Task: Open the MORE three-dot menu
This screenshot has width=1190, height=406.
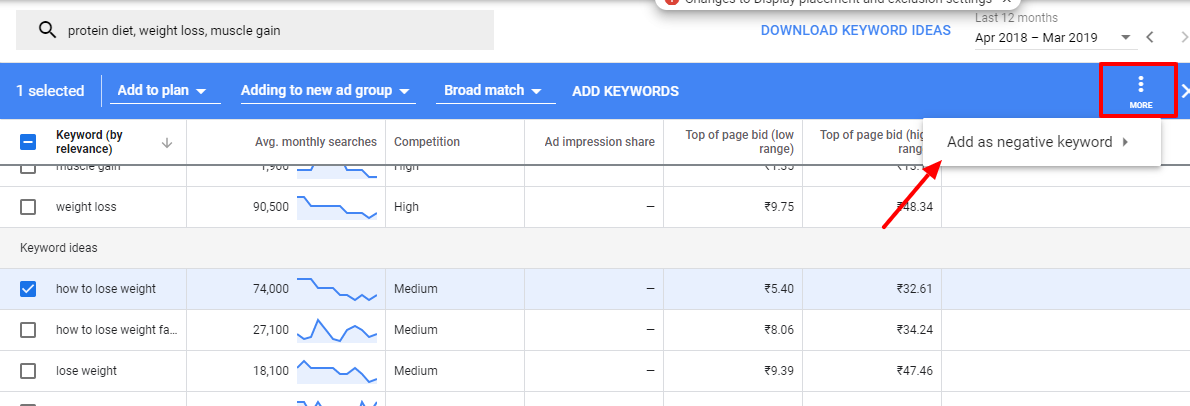Action: coord(1140,90)
